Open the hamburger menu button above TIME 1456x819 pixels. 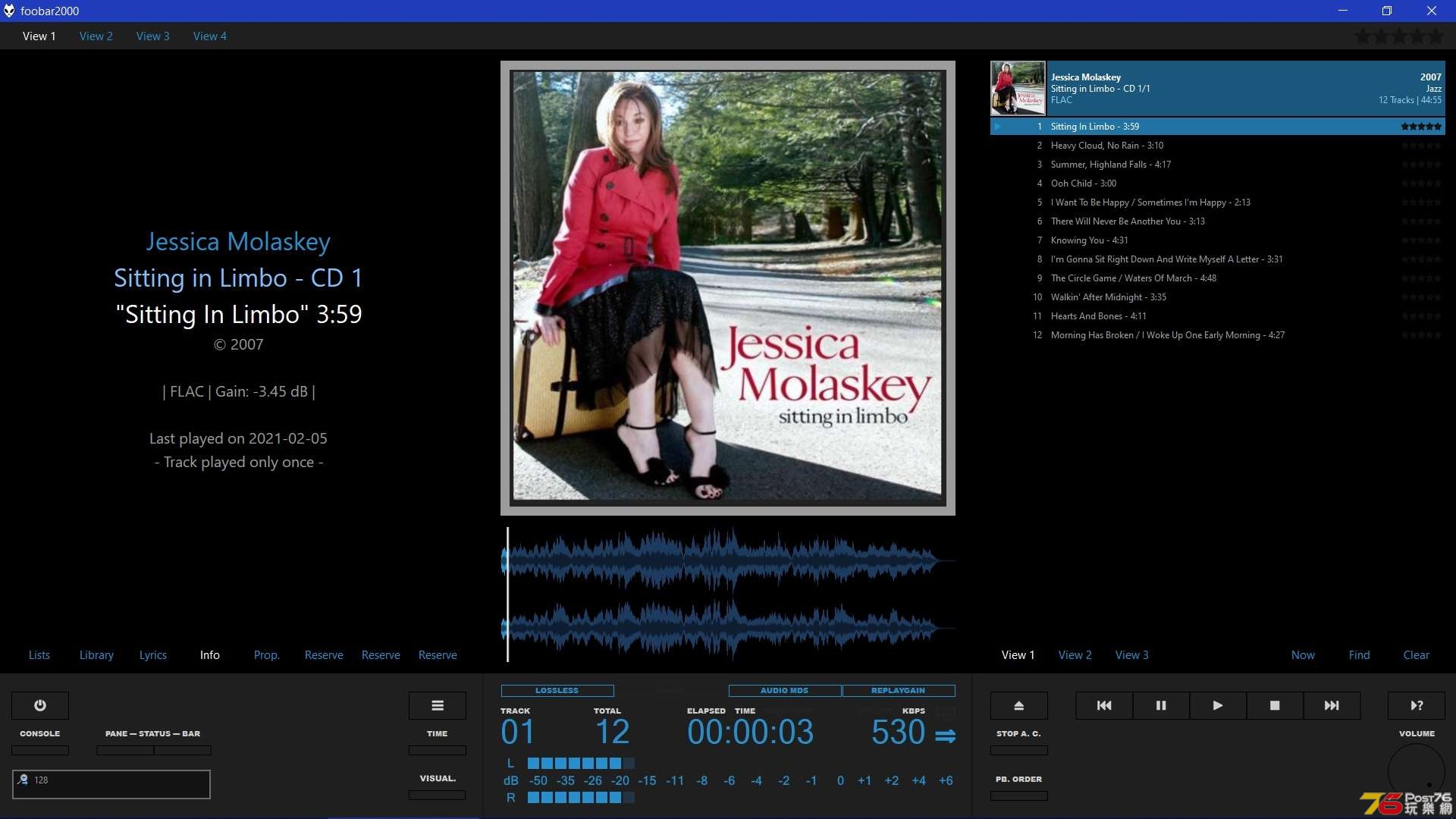pos(438,705)
